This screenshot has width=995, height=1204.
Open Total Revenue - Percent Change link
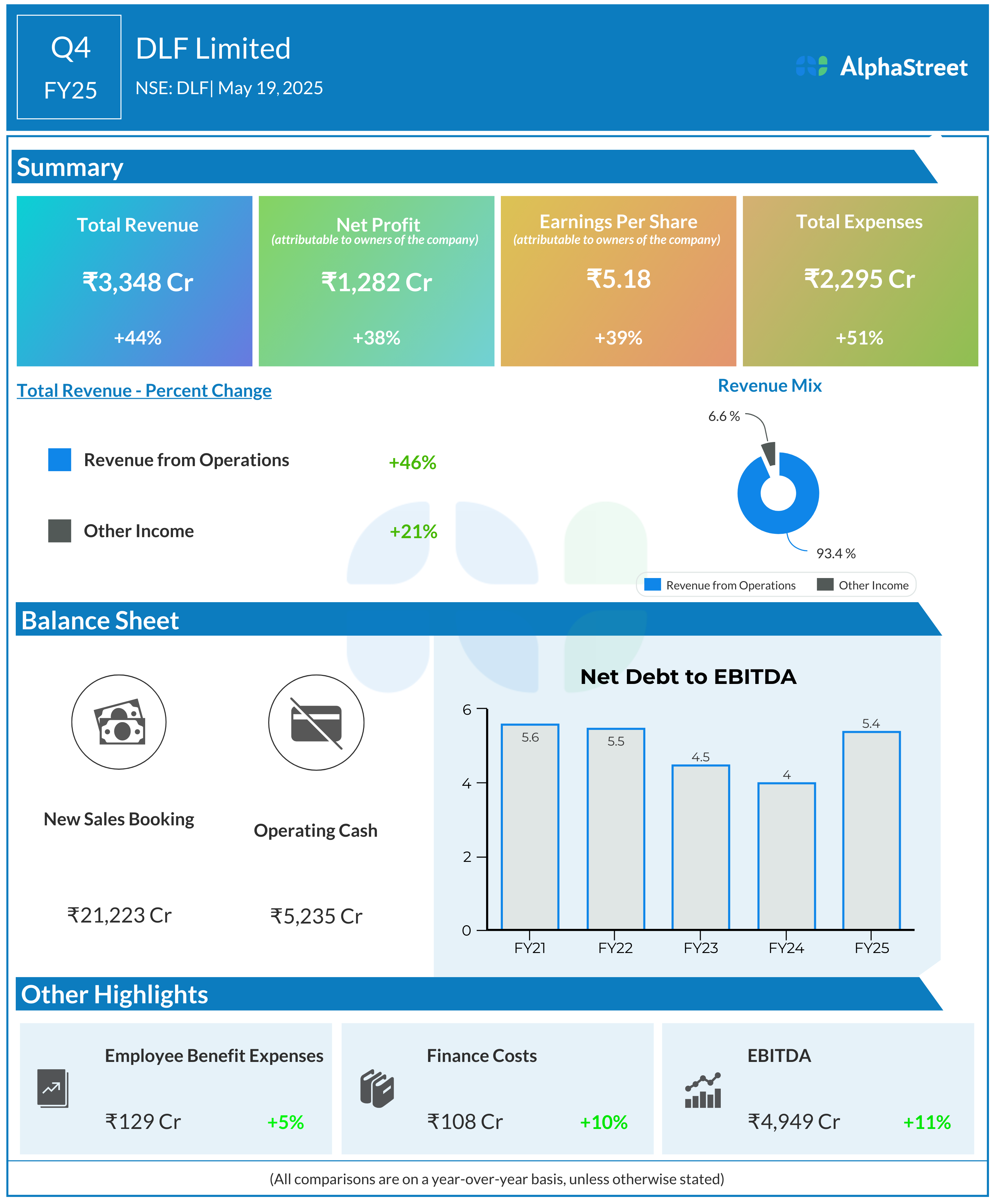(x=144, y=391)
